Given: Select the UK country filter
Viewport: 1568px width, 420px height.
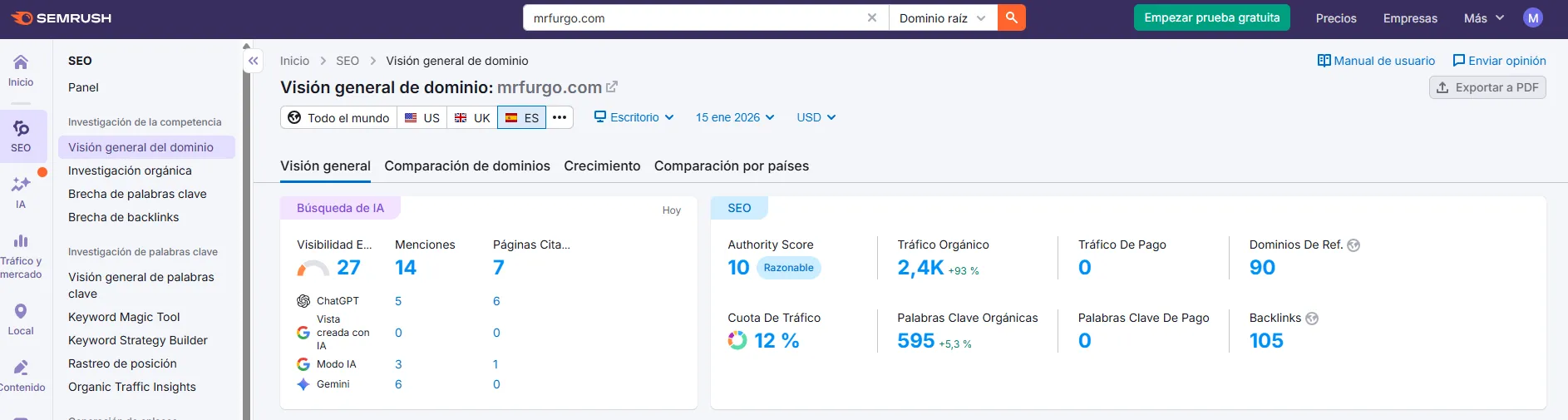Looking at the screenshot, I should pos(471,117).
